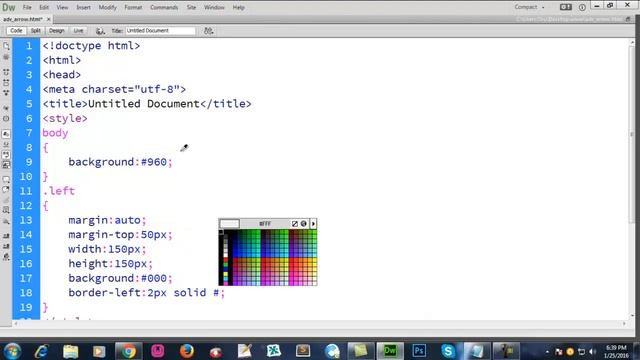Screen dimensions: 640x360
Task: Pick the red swatch in left column
Action: tap(226, 260)
